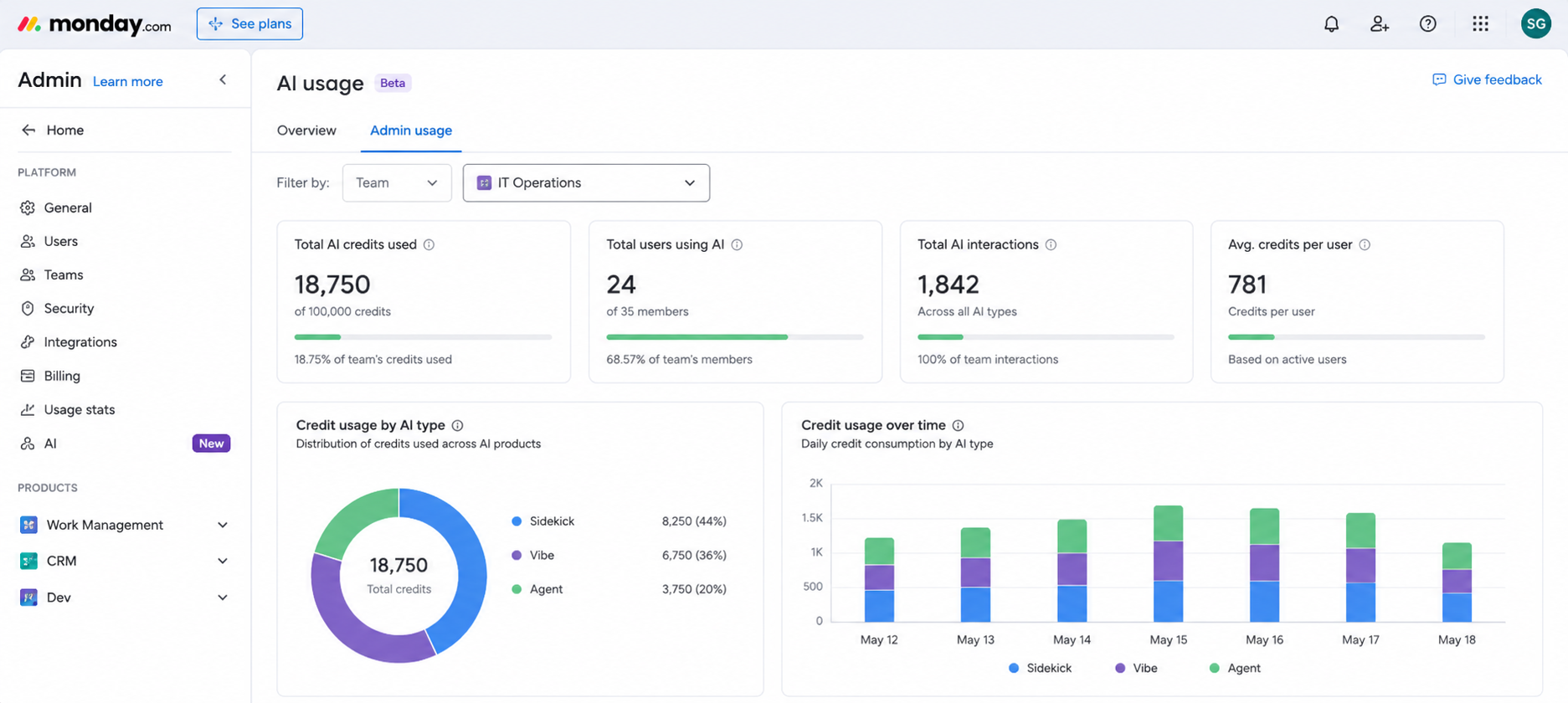Viewport: 1568px width, 703px height.
Task: Show info for Total users using AI
Action: (x=737, y=244)
